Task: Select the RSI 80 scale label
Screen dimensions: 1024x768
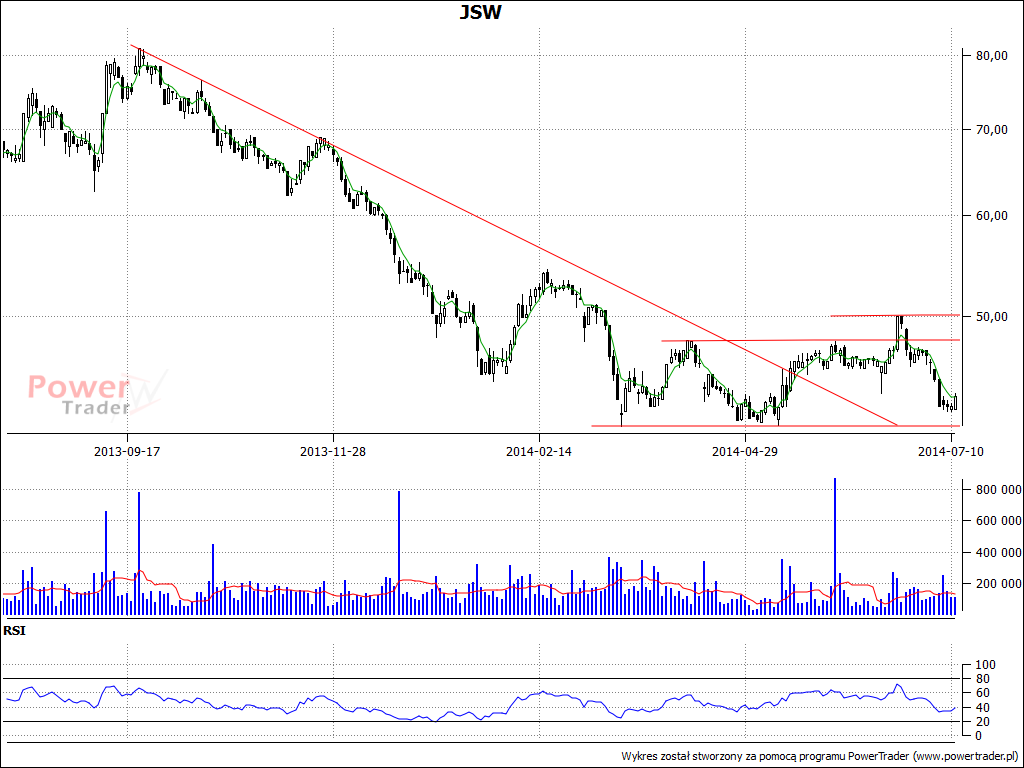Action: click(x=982, y=679)
